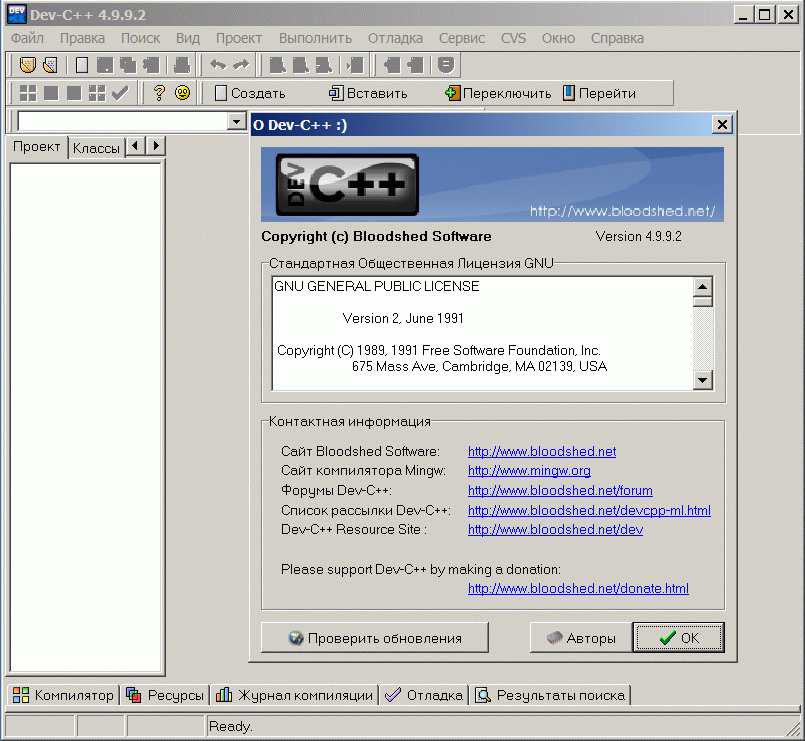
Task: Click the Print toolbar icon
Action: (x=182, y=65)
